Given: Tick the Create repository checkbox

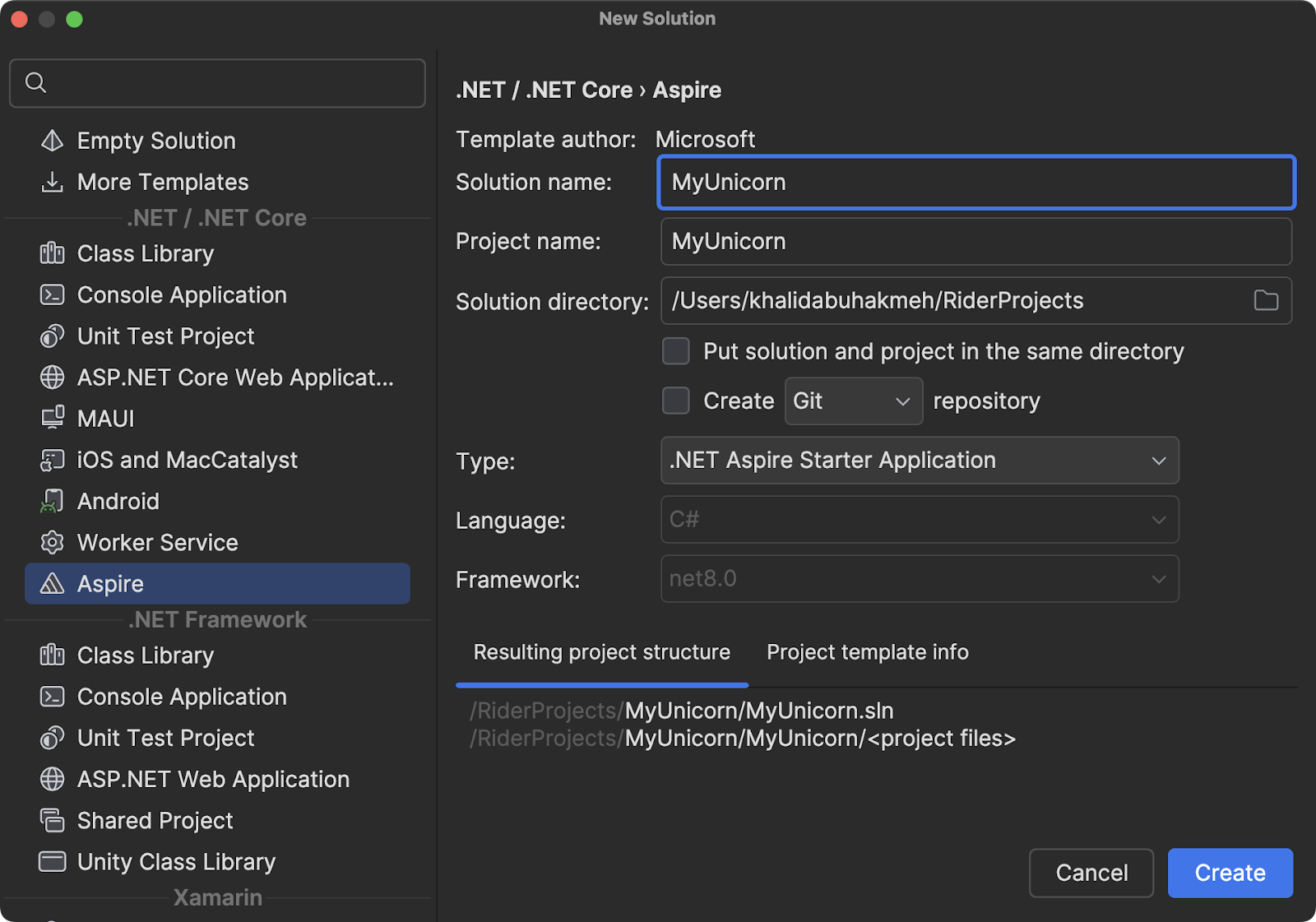Looking at the screenshot, I should (676, 401).
